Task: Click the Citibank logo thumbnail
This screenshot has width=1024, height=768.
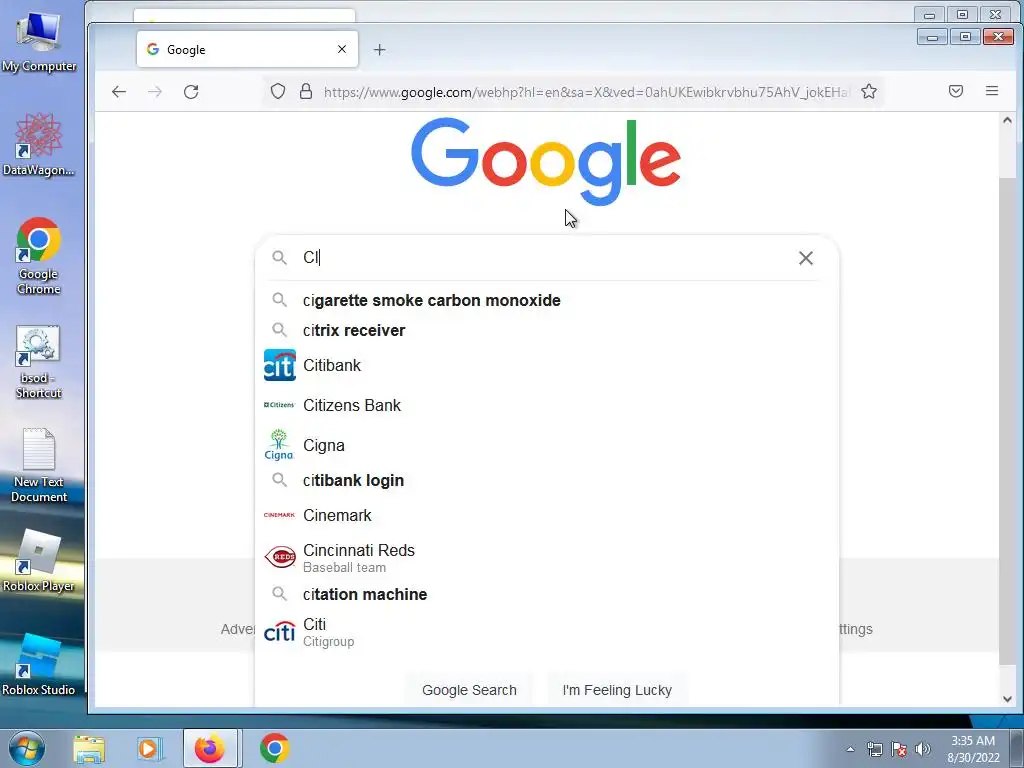Action: coord(280,365)
